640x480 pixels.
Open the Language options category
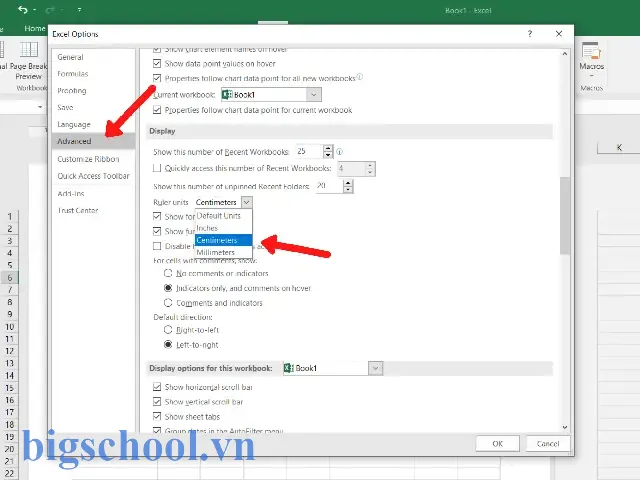(x=93, y=124)
